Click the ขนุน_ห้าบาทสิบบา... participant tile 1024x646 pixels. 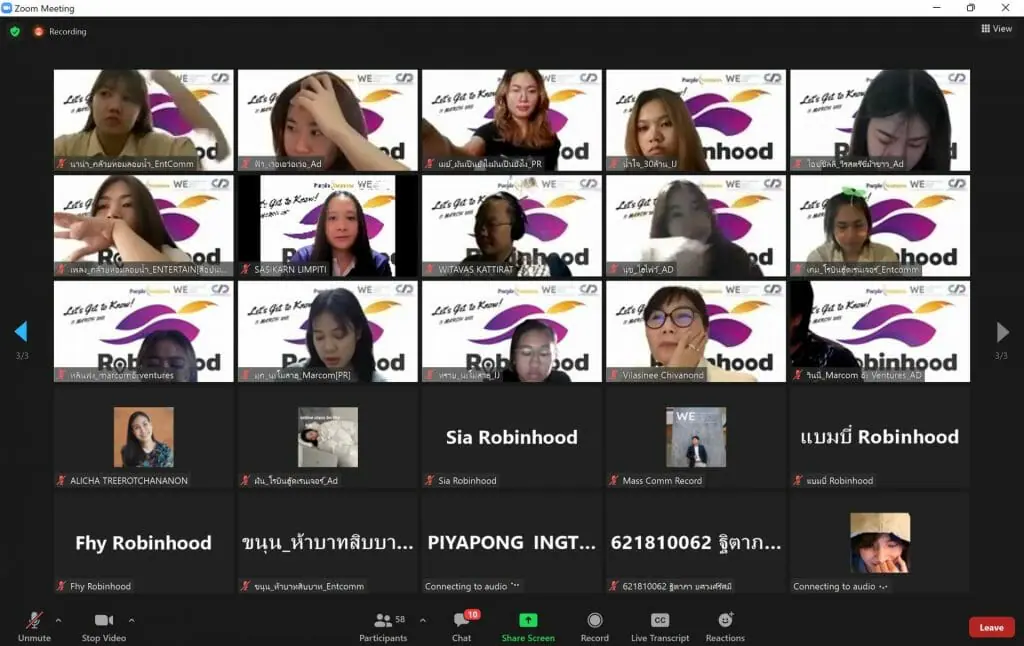(328, 543)
